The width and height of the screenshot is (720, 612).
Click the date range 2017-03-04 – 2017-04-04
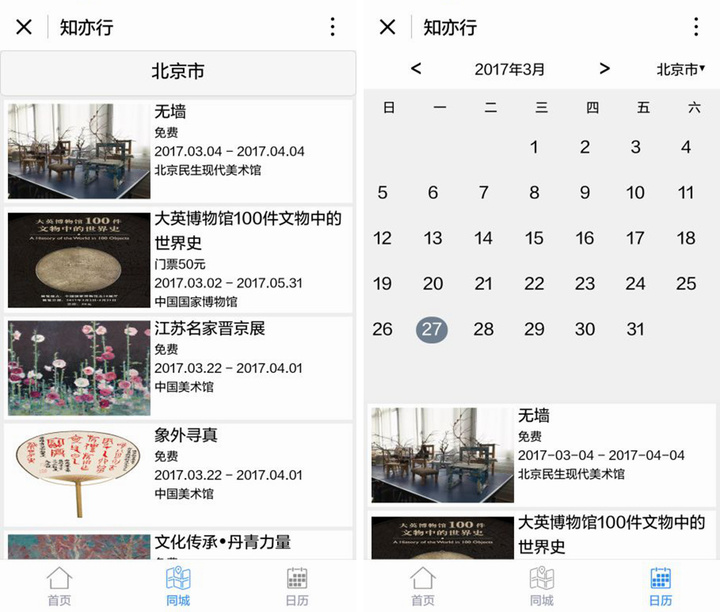[x=601, y=455]
